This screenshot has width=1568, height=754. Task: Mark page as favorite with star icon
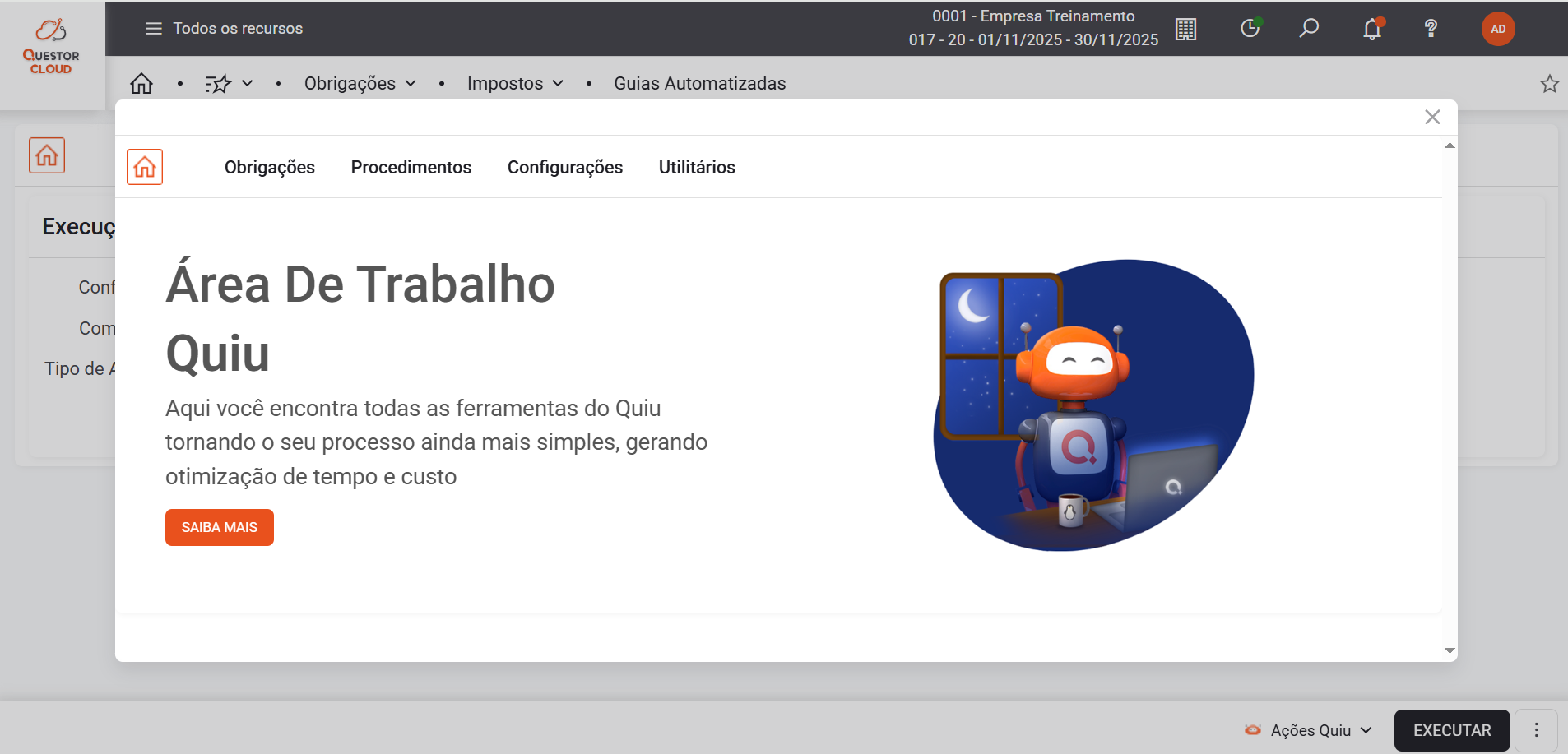click(x=1549, y=84)
